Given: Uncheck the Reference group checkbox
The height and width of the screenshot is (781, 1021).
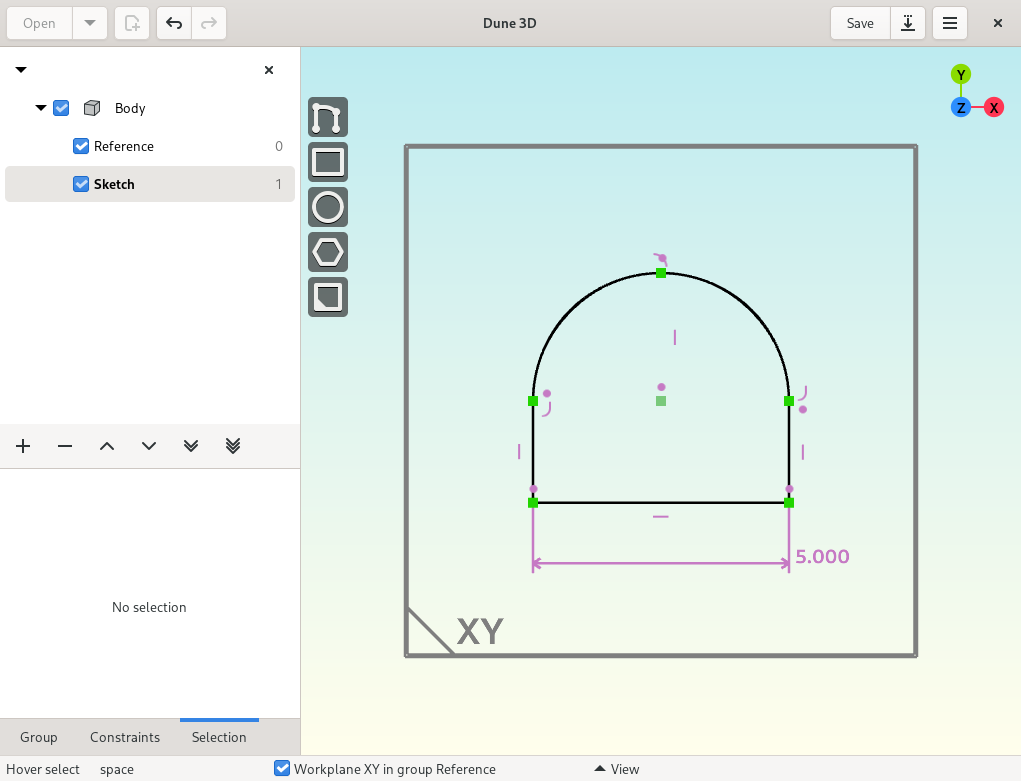Looking at the screenshot, I should pyautogui.click(x=81, y=146).
